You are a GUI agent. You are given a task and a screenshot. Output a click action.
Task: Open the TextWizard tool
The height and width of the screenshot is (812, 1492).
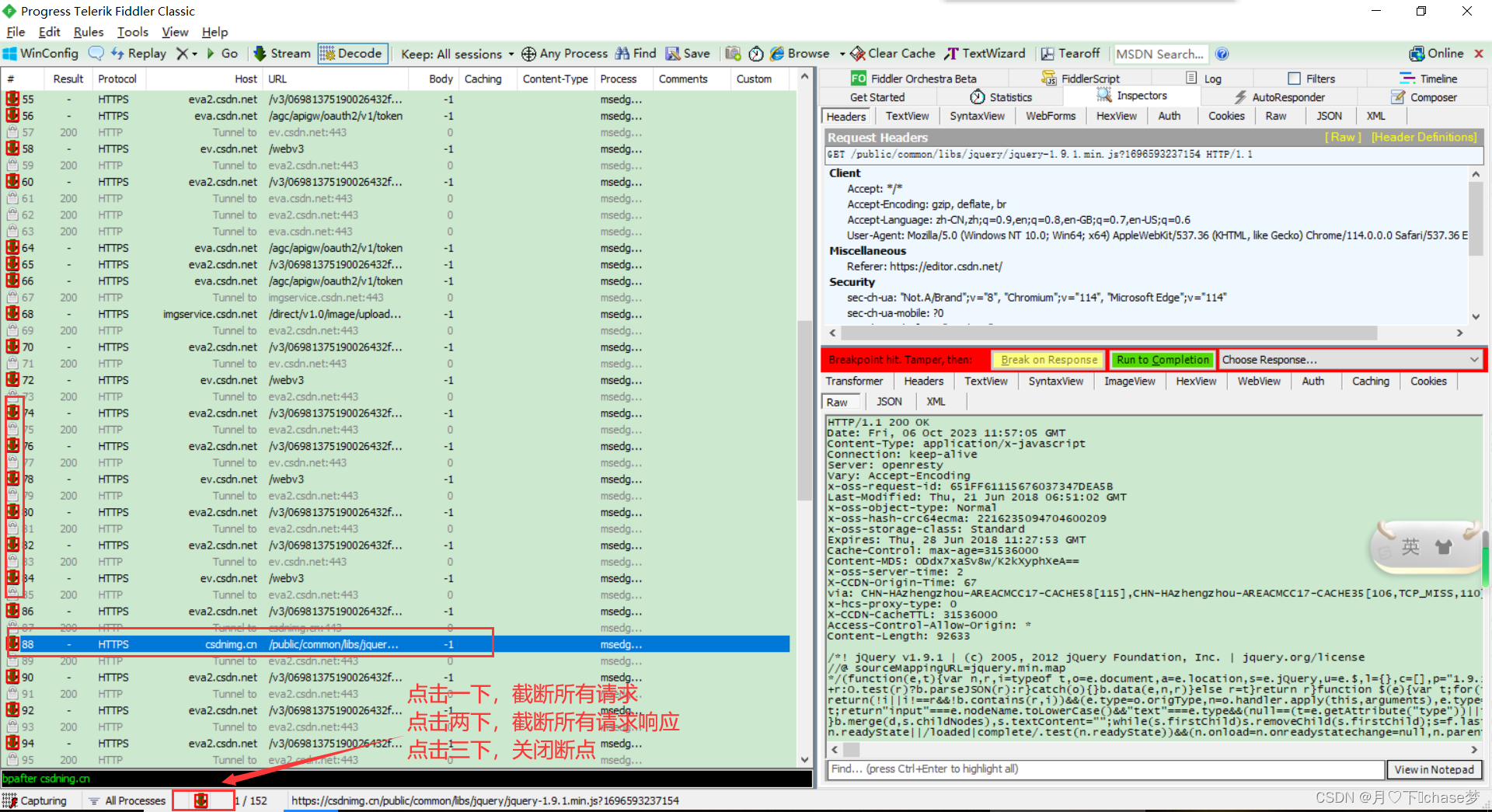point(985,54)
